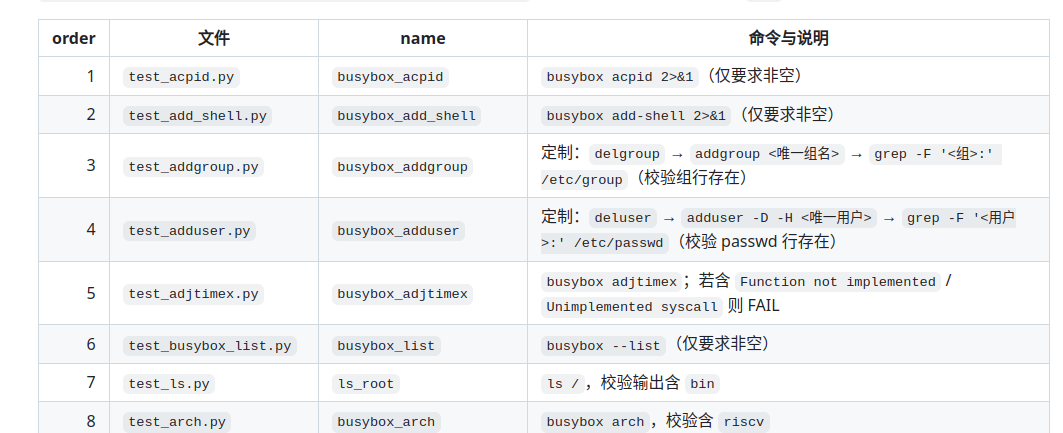Click the test_addgroup.py file entry
This screenshot has height=433, width=1063.
click(x=193, y=167)
